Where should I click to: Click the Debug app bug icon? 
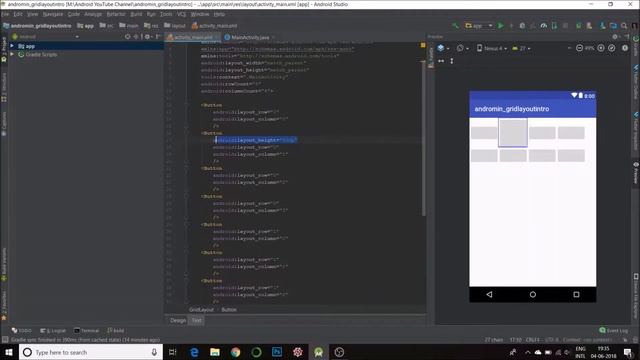click(x=522, y=26)
